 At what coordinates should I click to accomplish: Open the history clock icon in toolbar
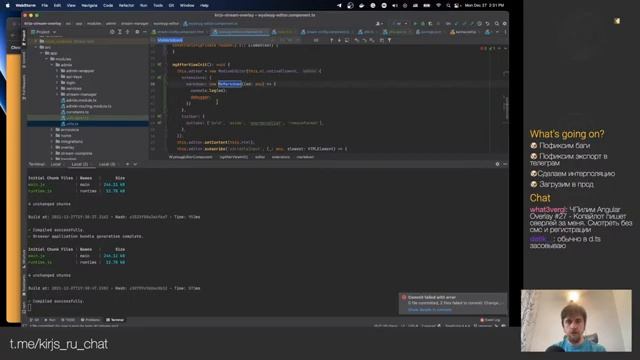(480, 24)
